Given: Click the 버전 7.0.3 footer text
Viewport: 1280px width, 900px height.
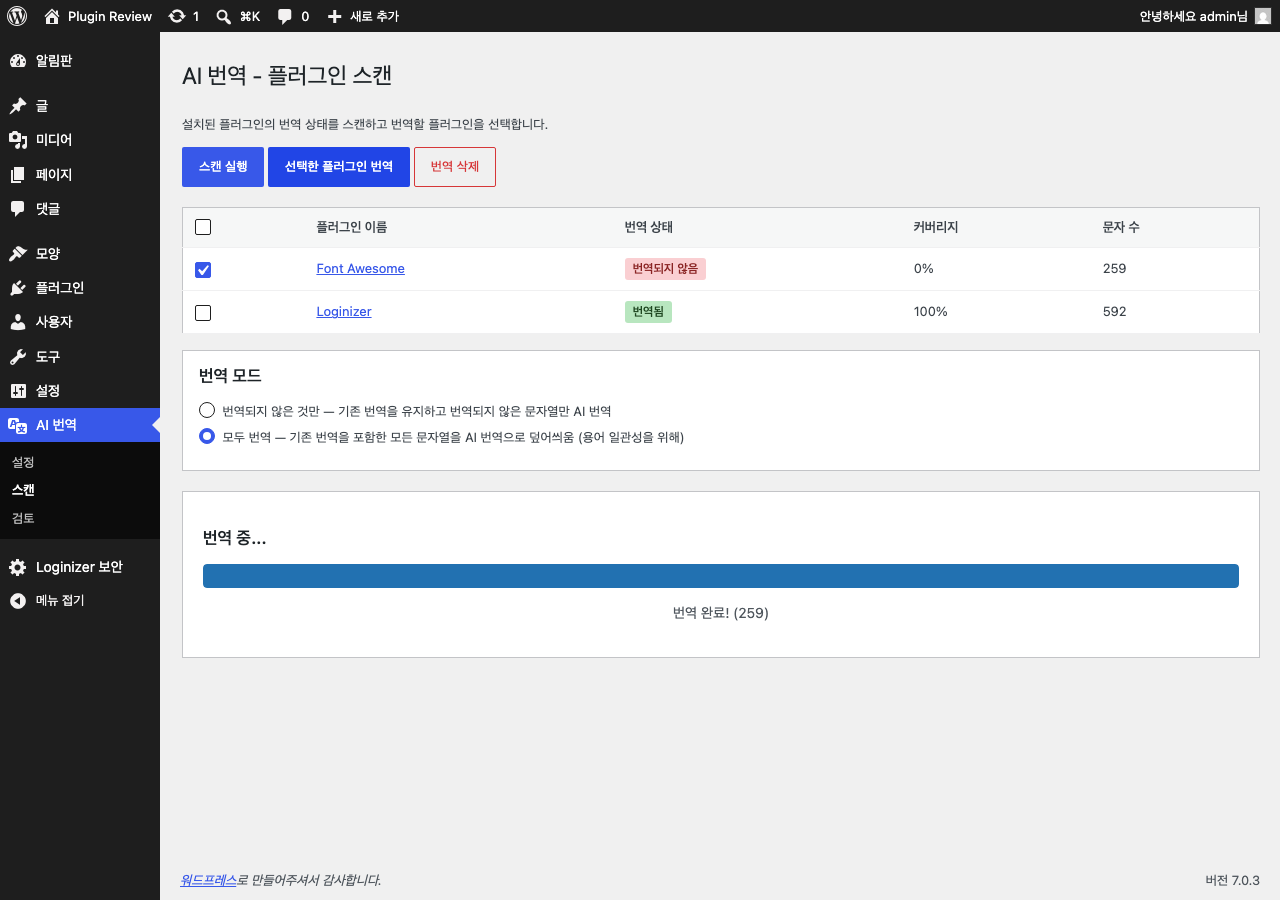Looking at the screenshot, I should pyautogui.click(x=1233, y=880).
